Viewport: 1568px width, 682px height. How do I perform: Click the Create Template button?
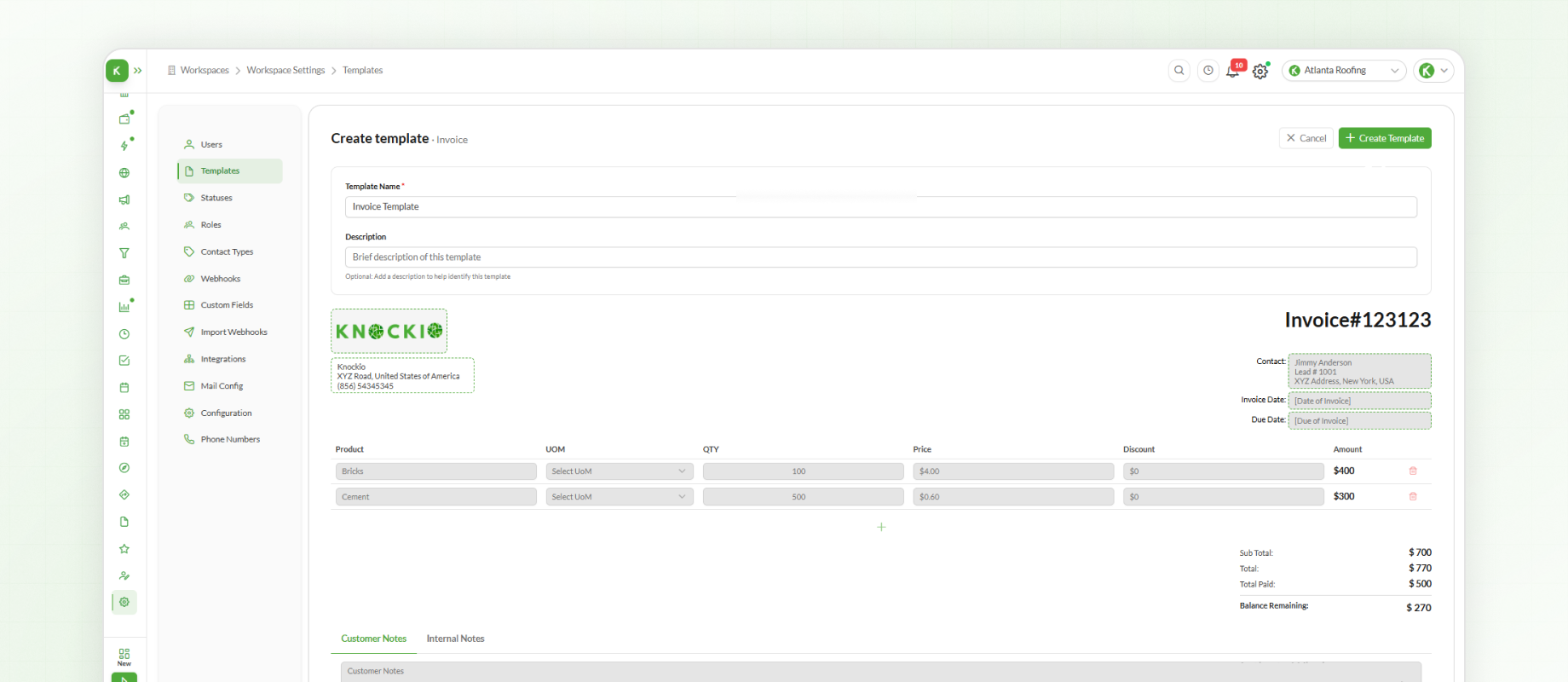pyautogui.click(x=1385, y=138)
